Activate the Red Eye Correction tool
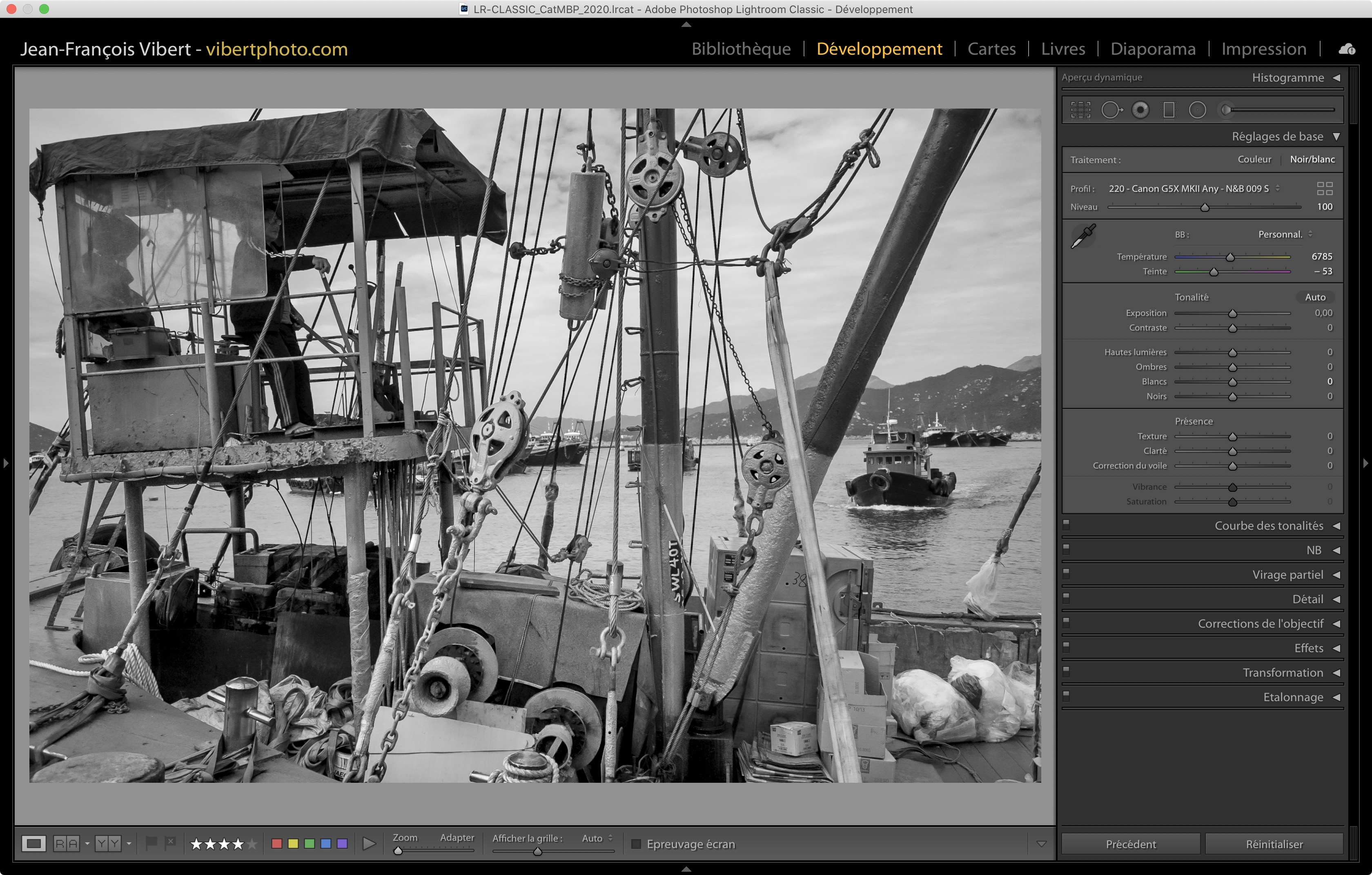 1140,110
